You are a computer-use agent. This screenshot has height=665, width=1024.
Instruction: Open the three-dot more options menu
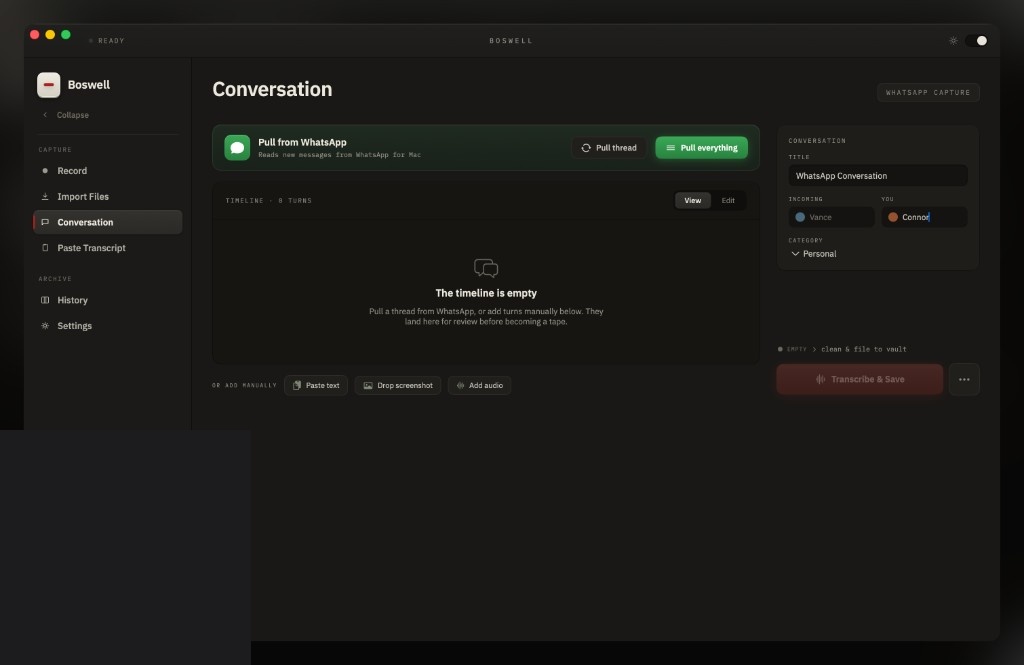[964, 380]
